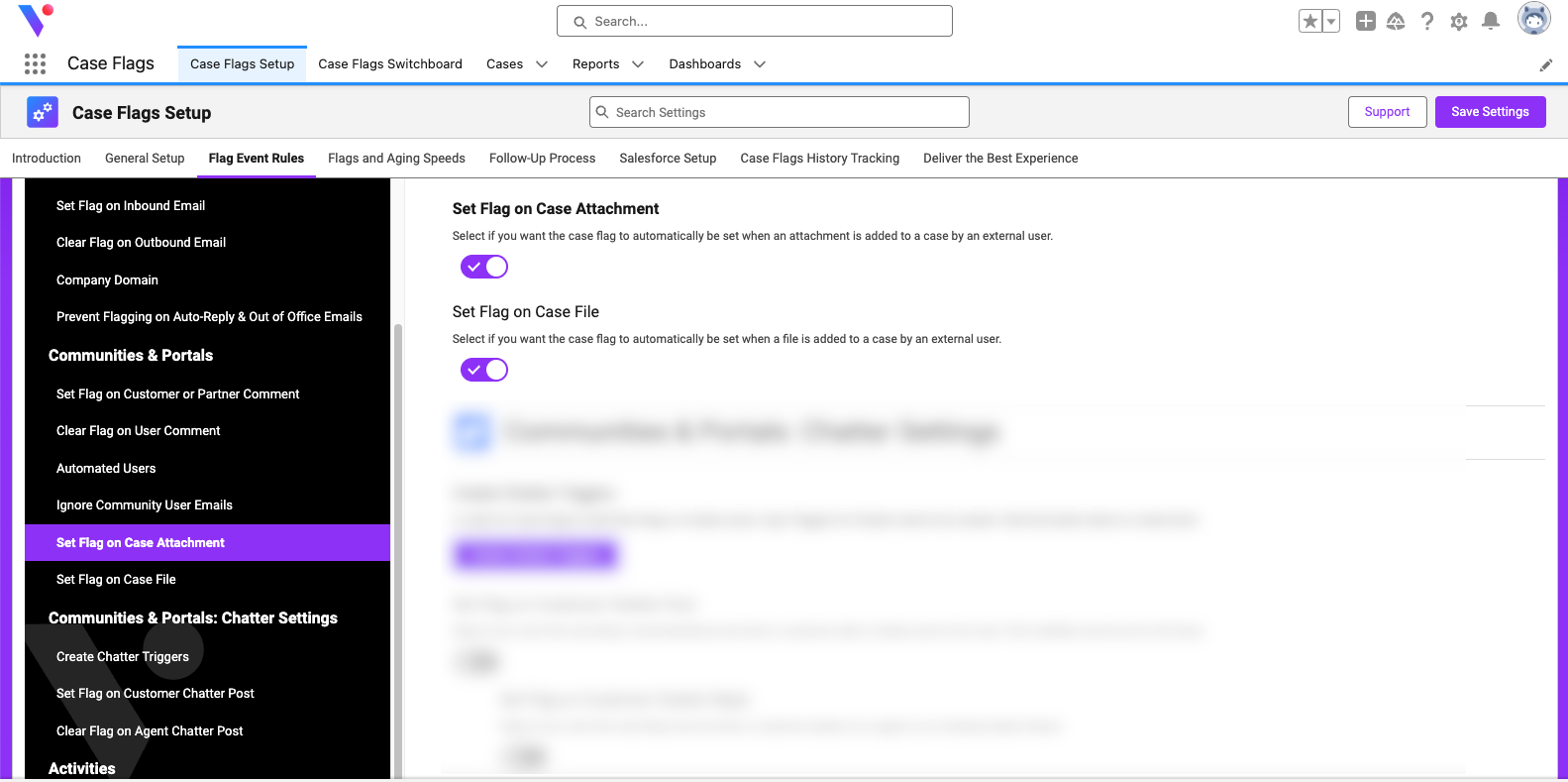Click the favorites star icon
Image resolution: width=1568 pixels, height=782 pixels.
(x=1310, y=21)
